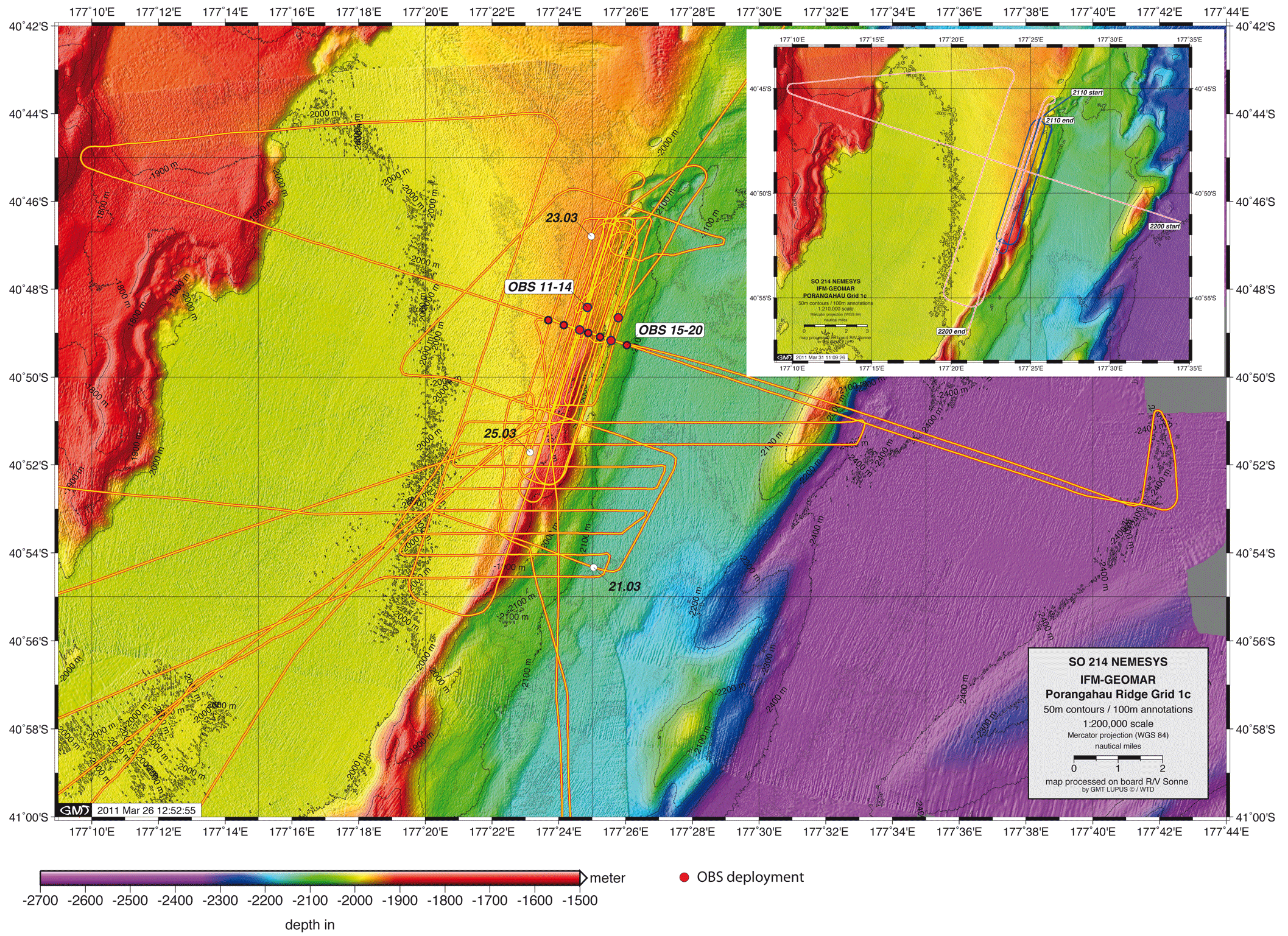Click the arrow tip at color bar's right end
Image resolution: width=1288 pixels, height=936 pixels.
[584, 878]
